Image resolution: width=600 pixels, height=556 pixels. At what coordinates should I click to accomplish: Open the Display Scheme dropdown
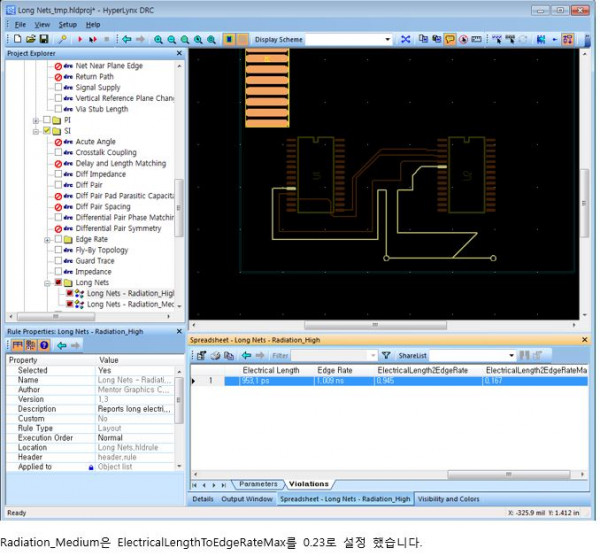point(389,40)
